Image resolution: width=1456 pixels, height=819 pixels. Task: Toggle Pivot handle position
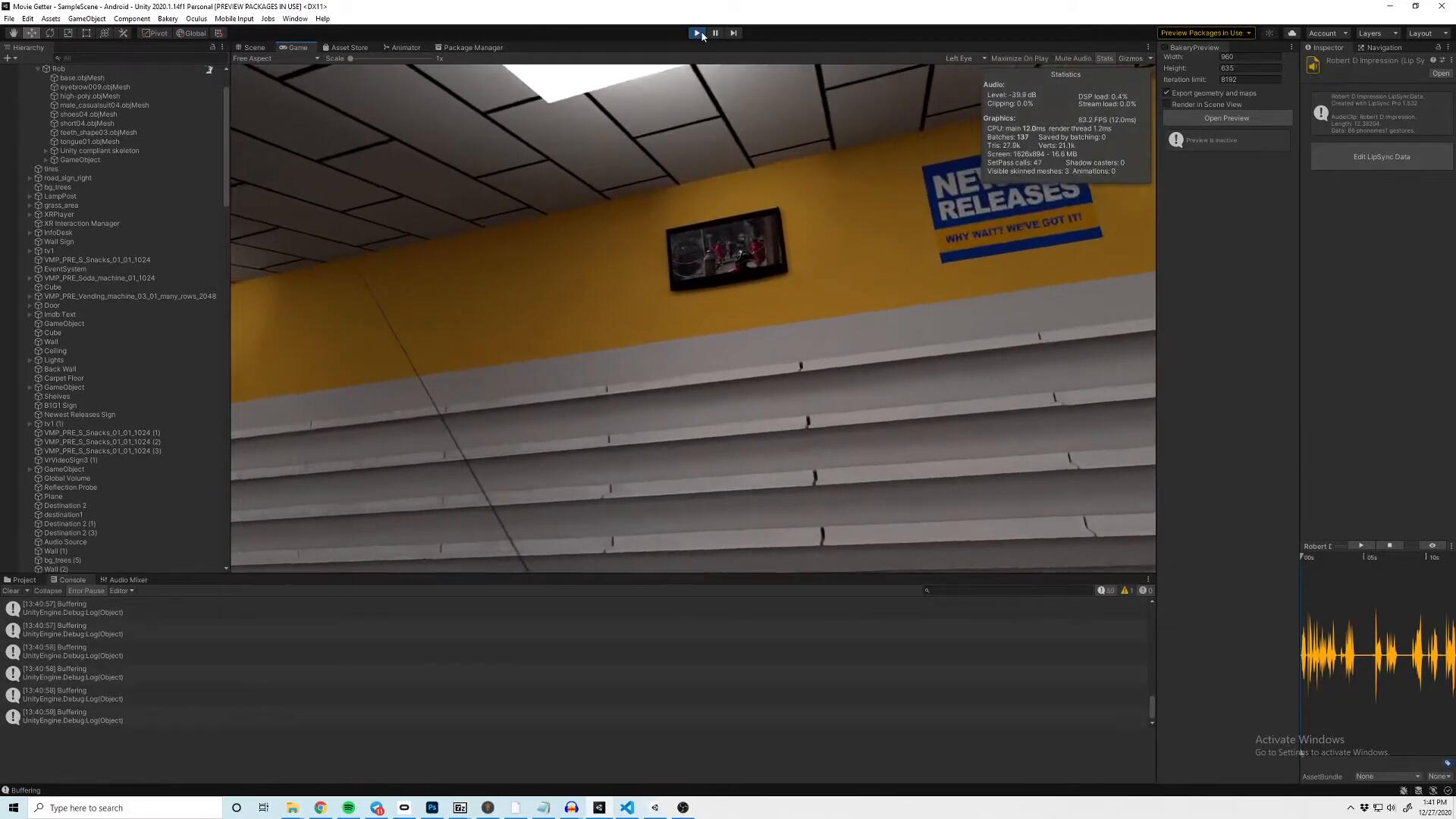click(x=155, y=33)
